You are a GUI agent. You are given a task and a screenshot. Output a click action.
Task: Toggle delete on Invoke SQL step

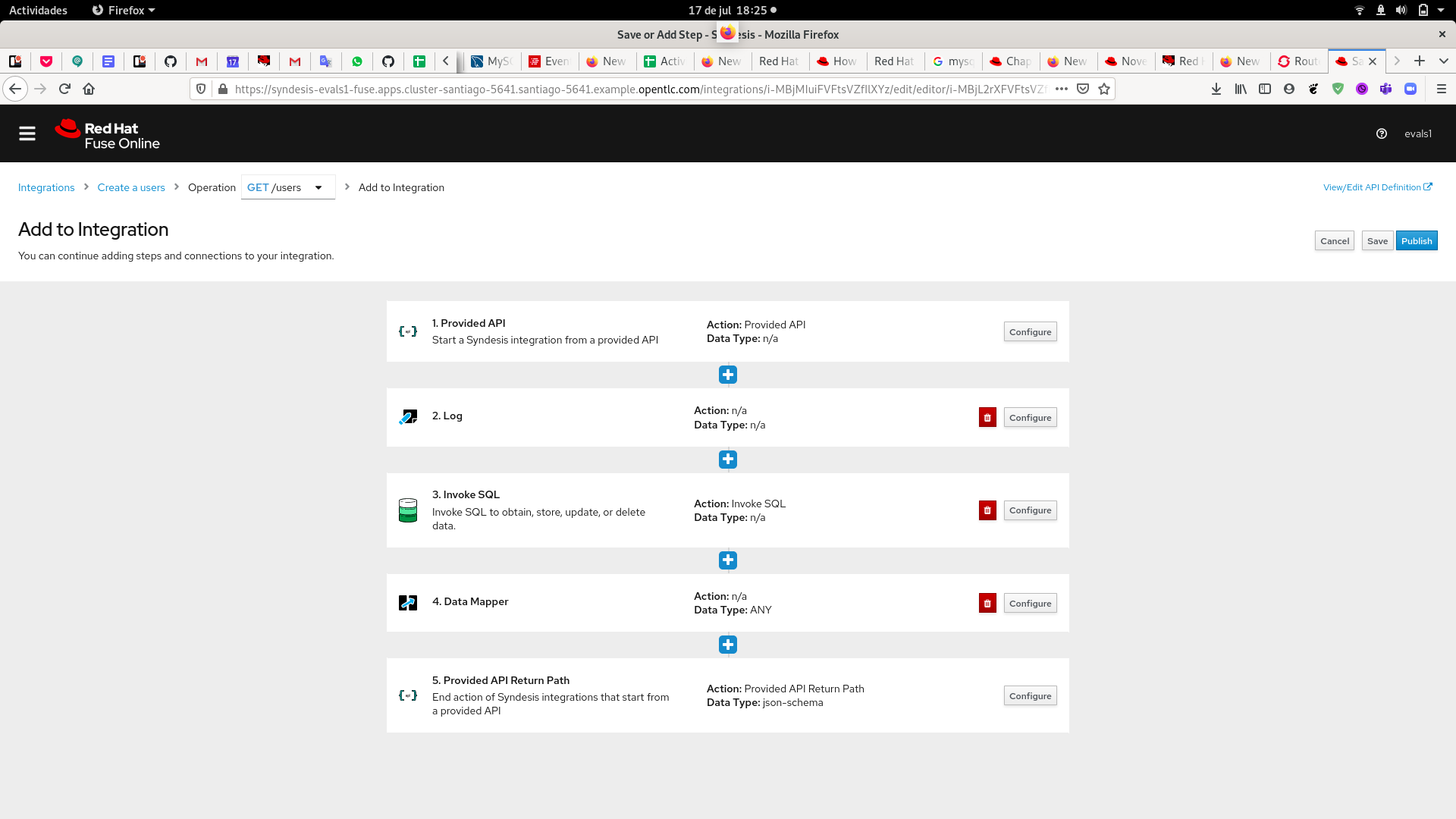coord(987,510)
